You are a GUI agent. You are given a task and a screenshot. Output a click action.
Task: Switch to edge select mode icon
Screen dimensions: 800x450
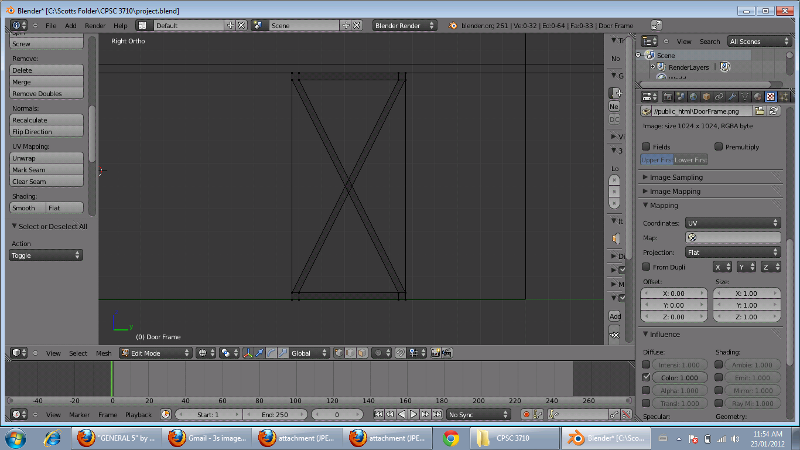pyautogui.click(x=351, y=353)
